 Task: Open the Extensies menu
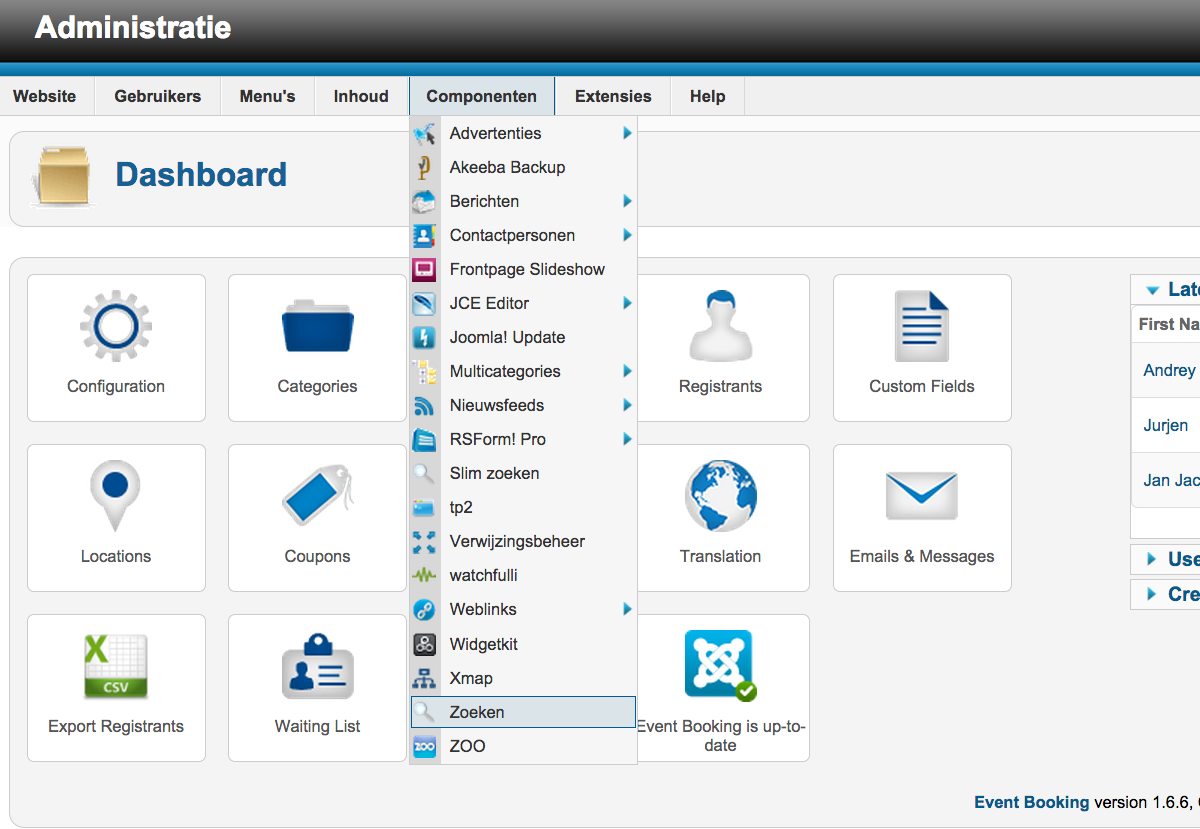(613, 96)
